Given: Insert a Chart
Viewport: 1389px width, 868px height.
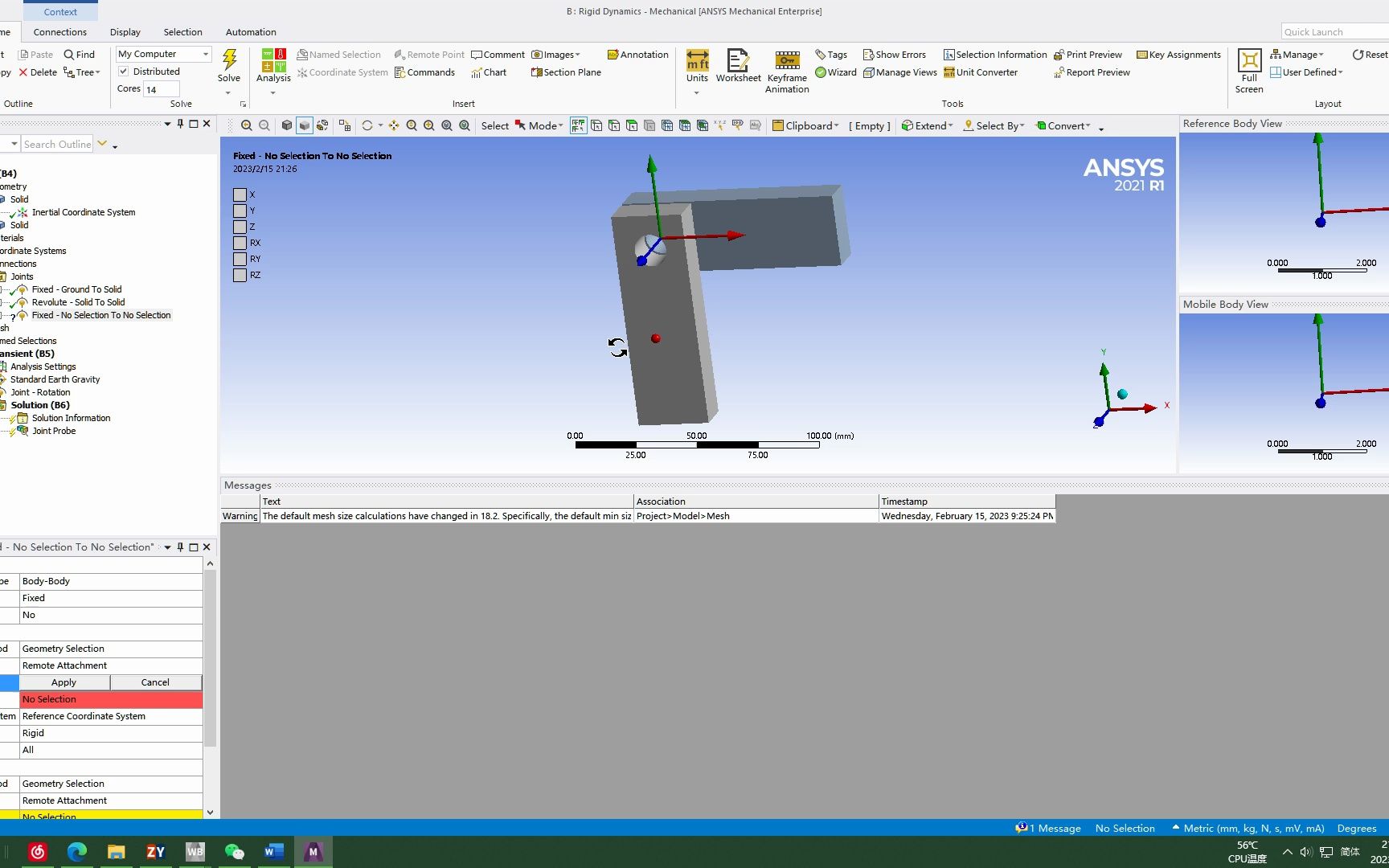Looking at the screenshot, I should tap(490, 72).
